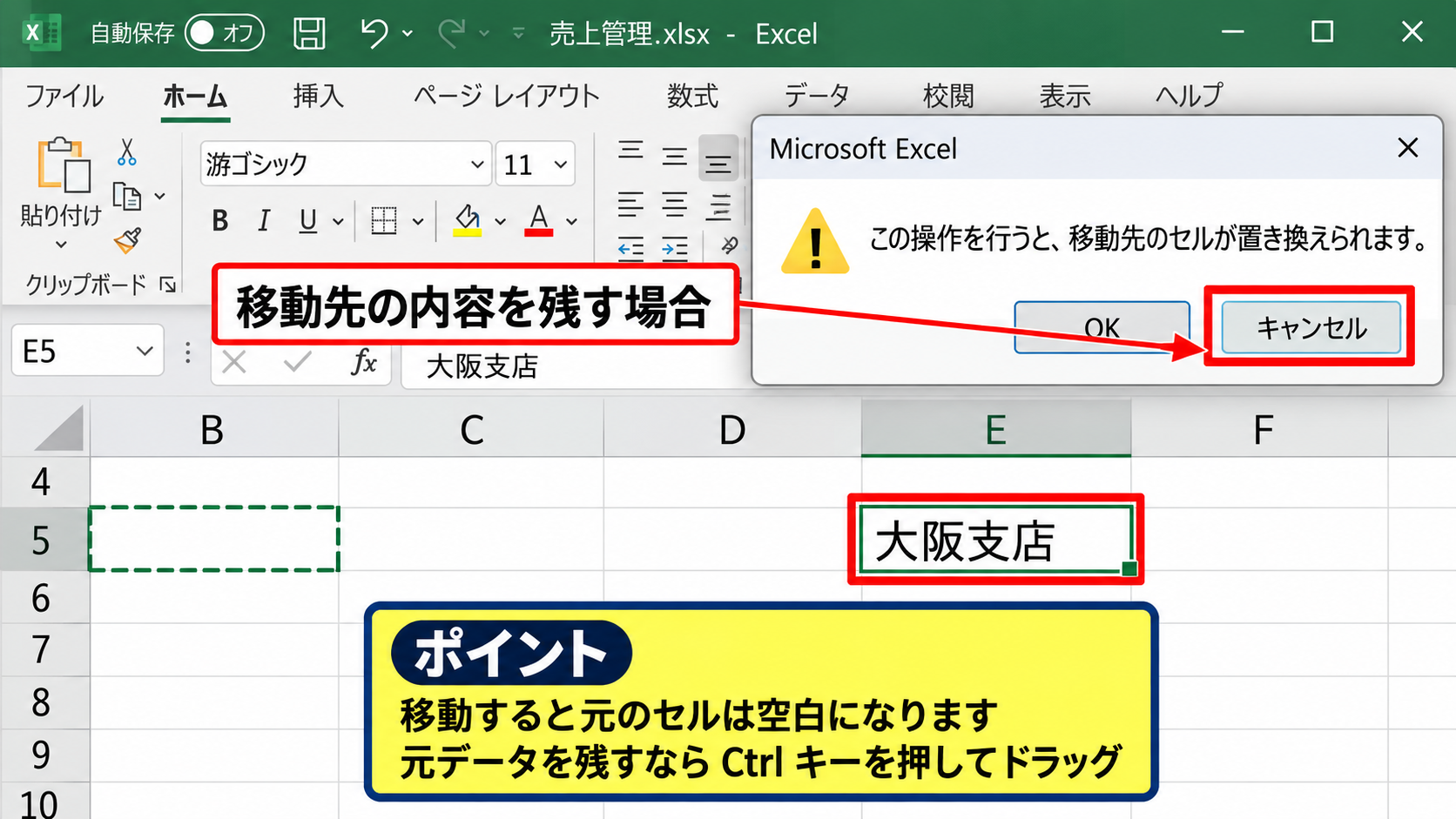The height and width of the screenshot is (819, 1456).
Task: Click the Cancel button in dialog
Action: point(1311,327)
